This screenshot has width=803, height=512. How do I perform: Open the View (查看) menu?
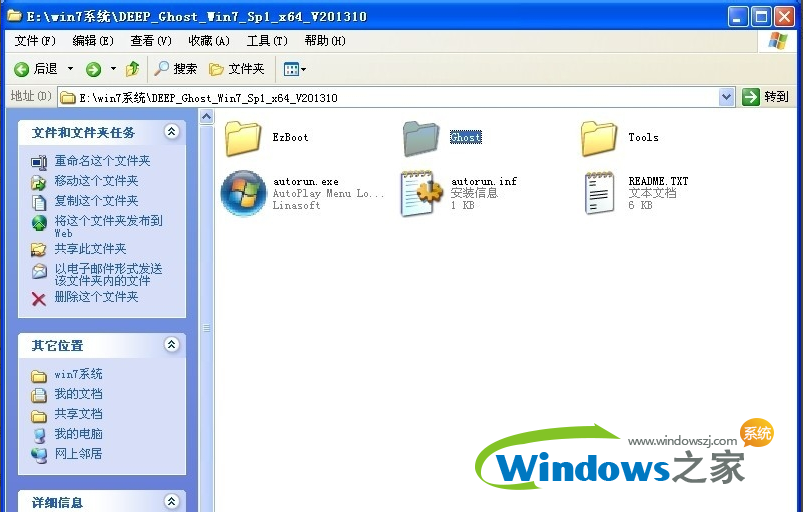[x=151, y=40]
